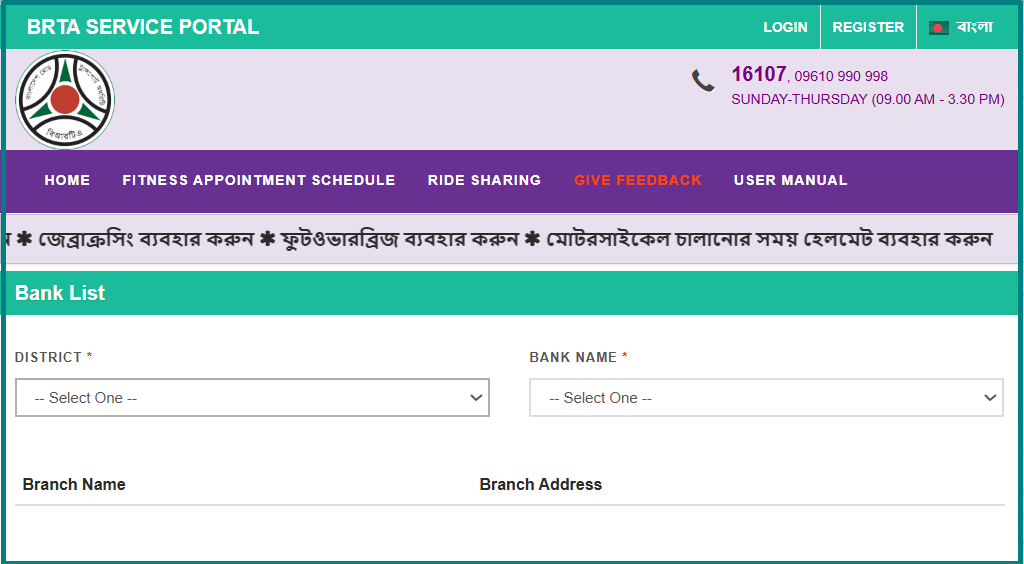
Task: Open the USER MANUAL menu item
Action: click(790, 180)
